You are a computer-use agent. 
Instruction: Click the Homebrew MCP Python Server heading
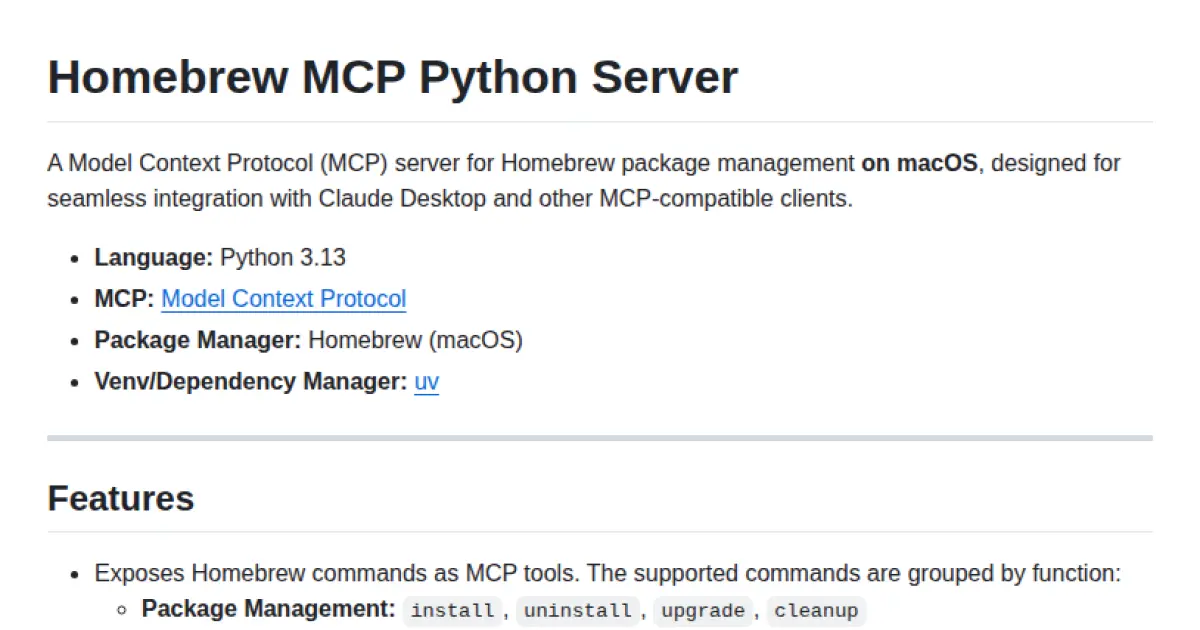pos(392,76)
